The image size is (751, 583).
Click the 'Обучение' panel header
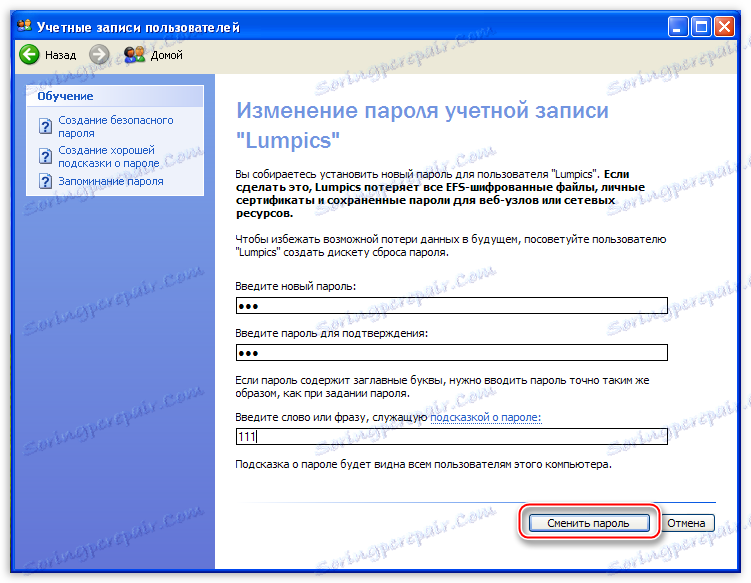coord(115,96)
